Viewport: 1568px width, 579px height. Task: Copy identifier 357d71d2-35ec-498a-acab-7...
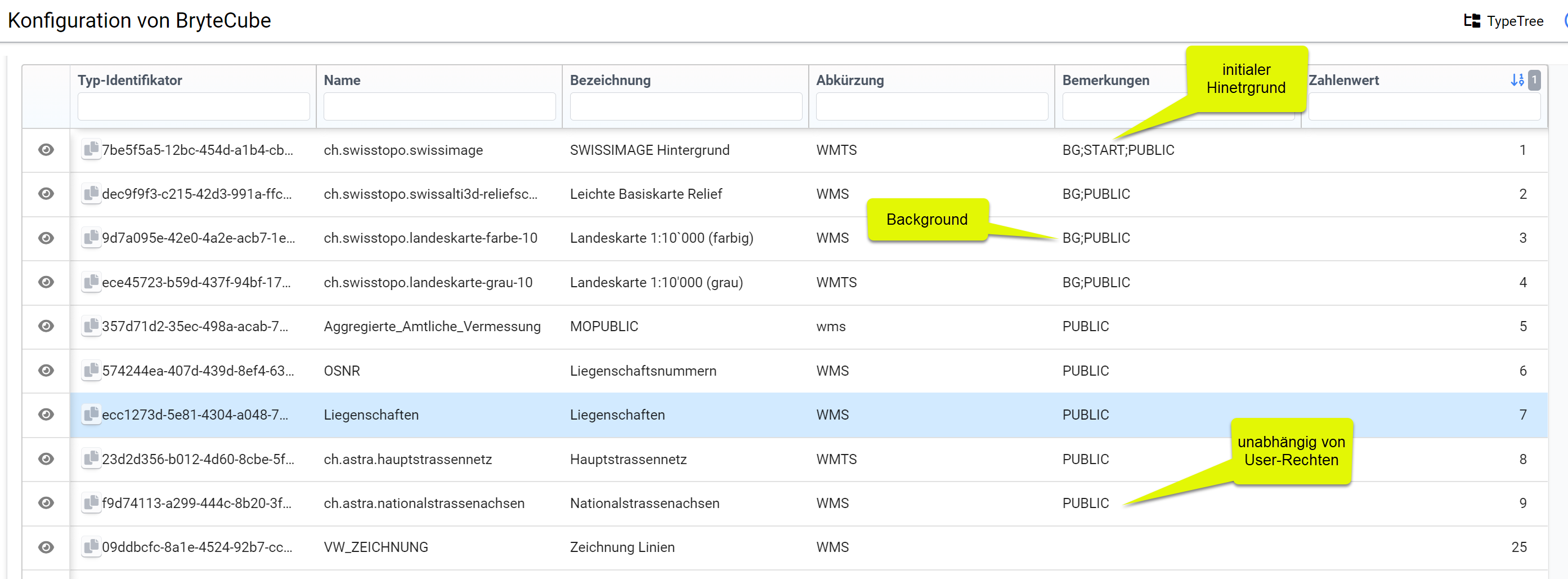[x=91, y=326]
